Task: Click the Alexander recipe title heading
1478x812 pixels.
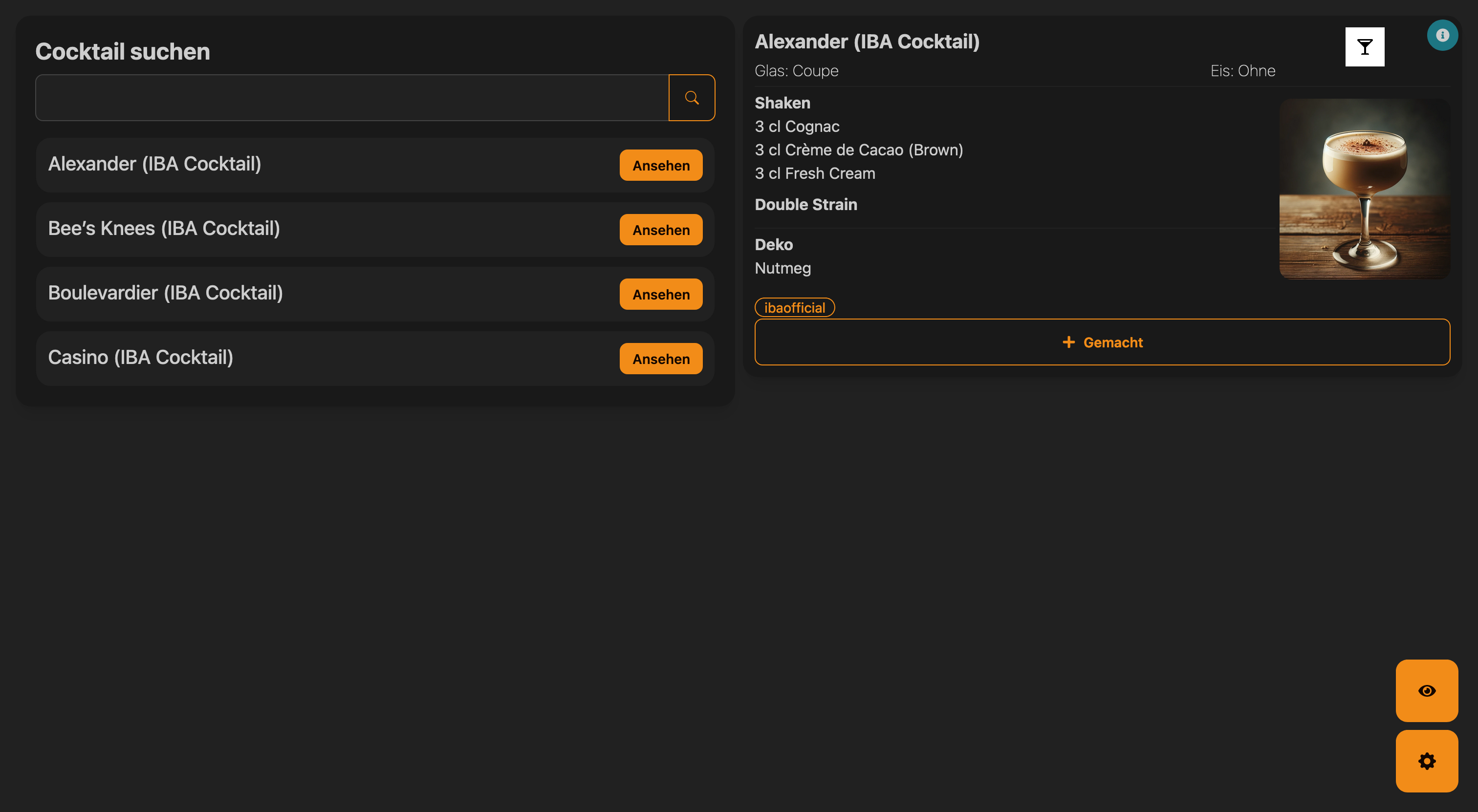Action: [x=867, y=42]
